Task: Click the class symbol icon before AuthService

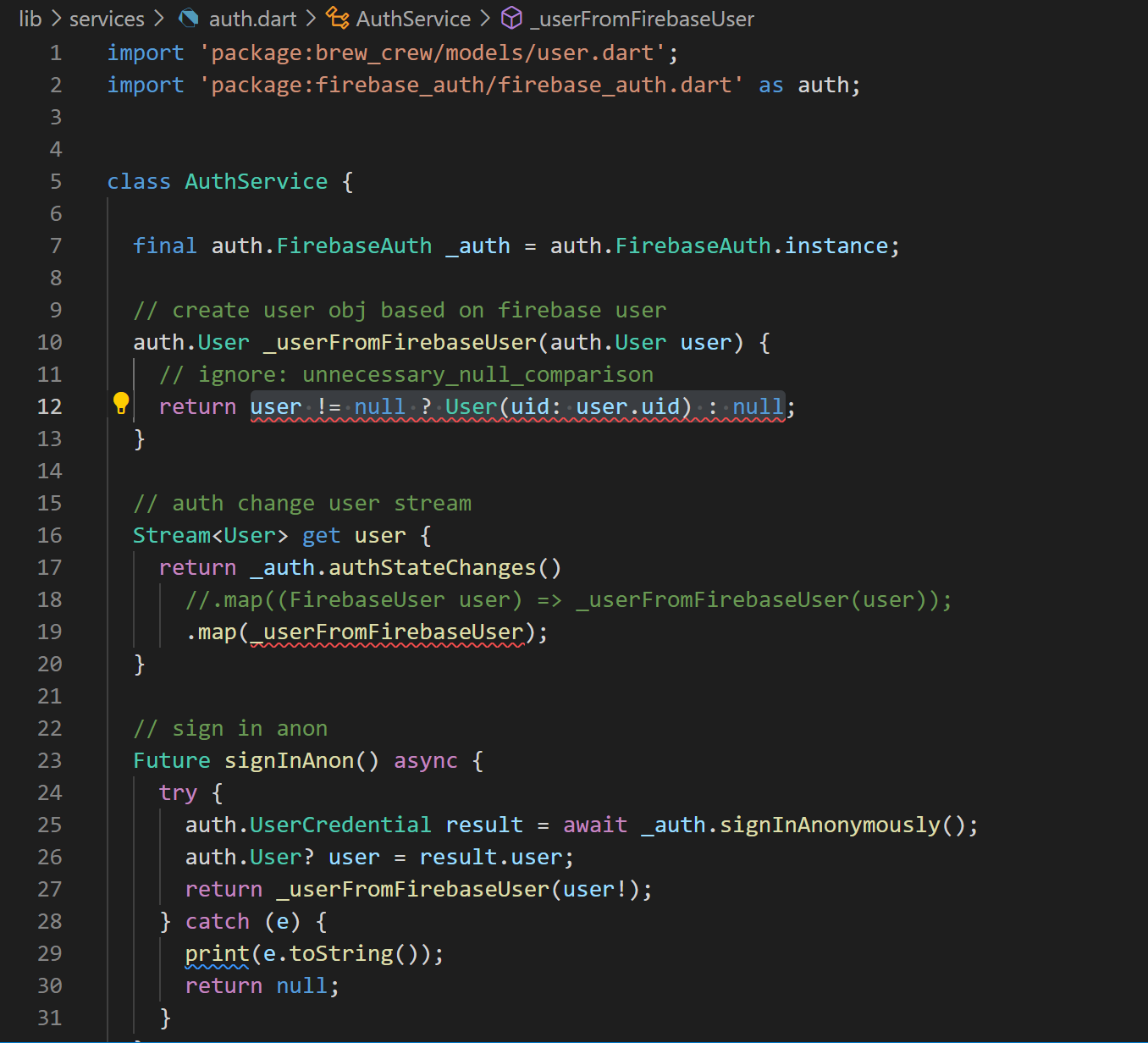Action: (338, 18)
